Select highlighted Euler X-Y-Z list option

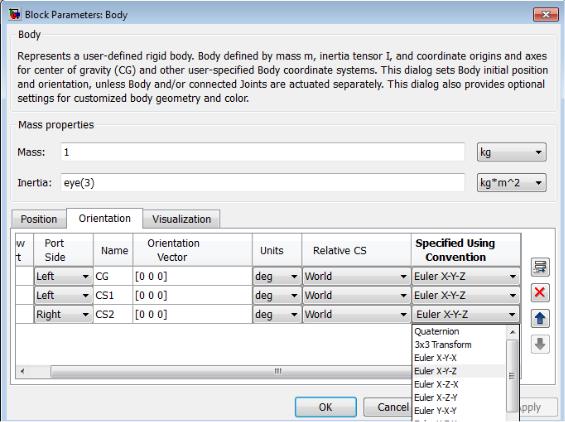pos(459,371)
